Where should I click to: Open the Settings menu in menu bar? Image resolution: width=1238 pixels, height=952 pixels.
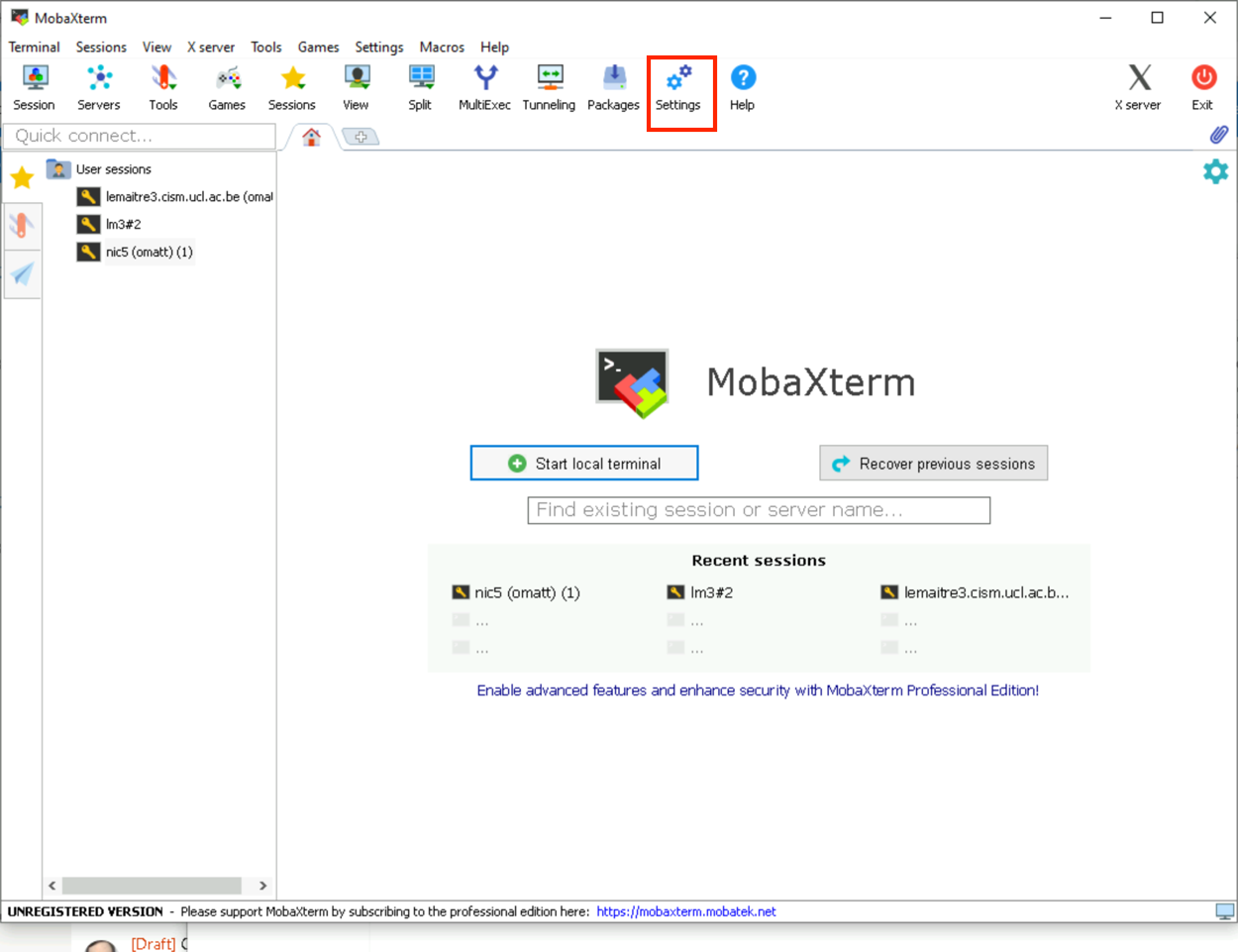click(379, 47)
